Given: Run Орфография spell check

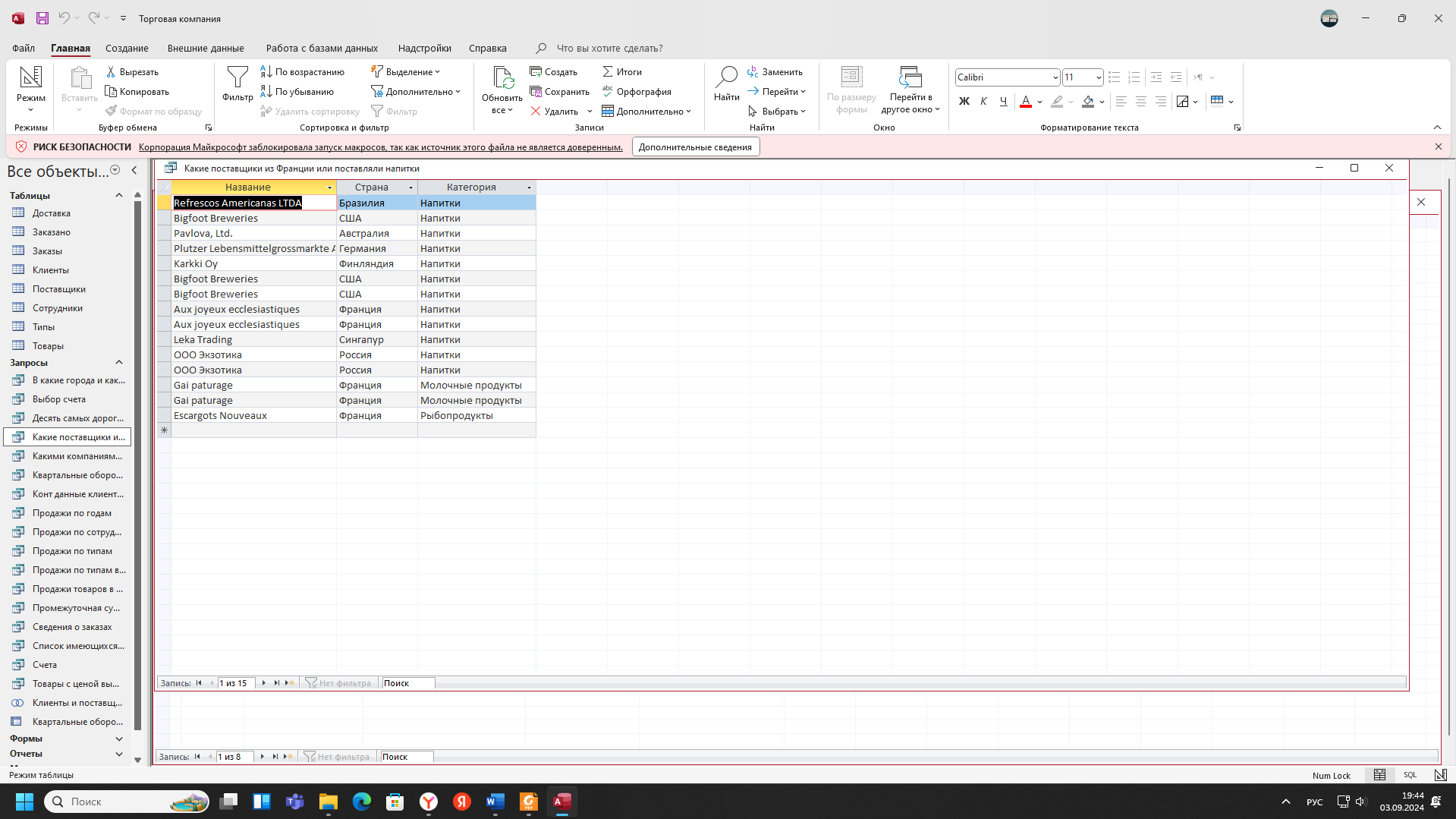Looking at the screenshot, I should click(637, 92).
